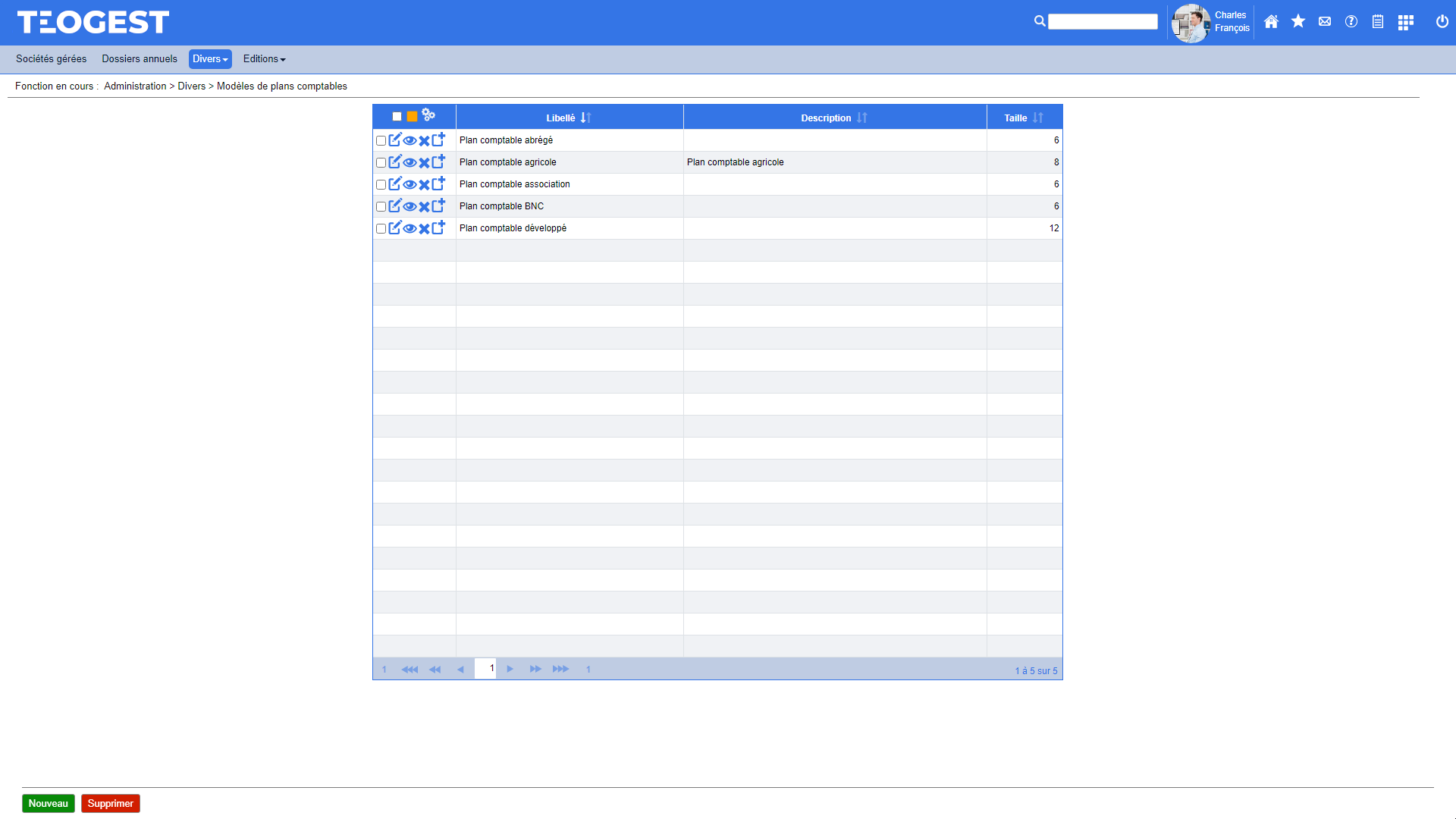
Task: Click the green Nouveau button
Action: pos(49,803)
